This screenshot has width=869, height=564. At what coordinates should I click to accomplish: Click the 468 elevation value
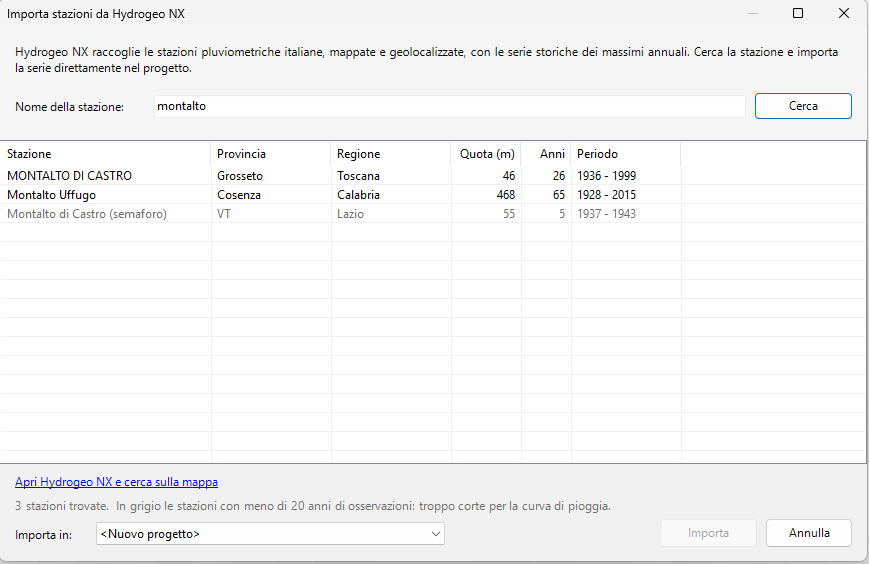click(x=505, y=195)
